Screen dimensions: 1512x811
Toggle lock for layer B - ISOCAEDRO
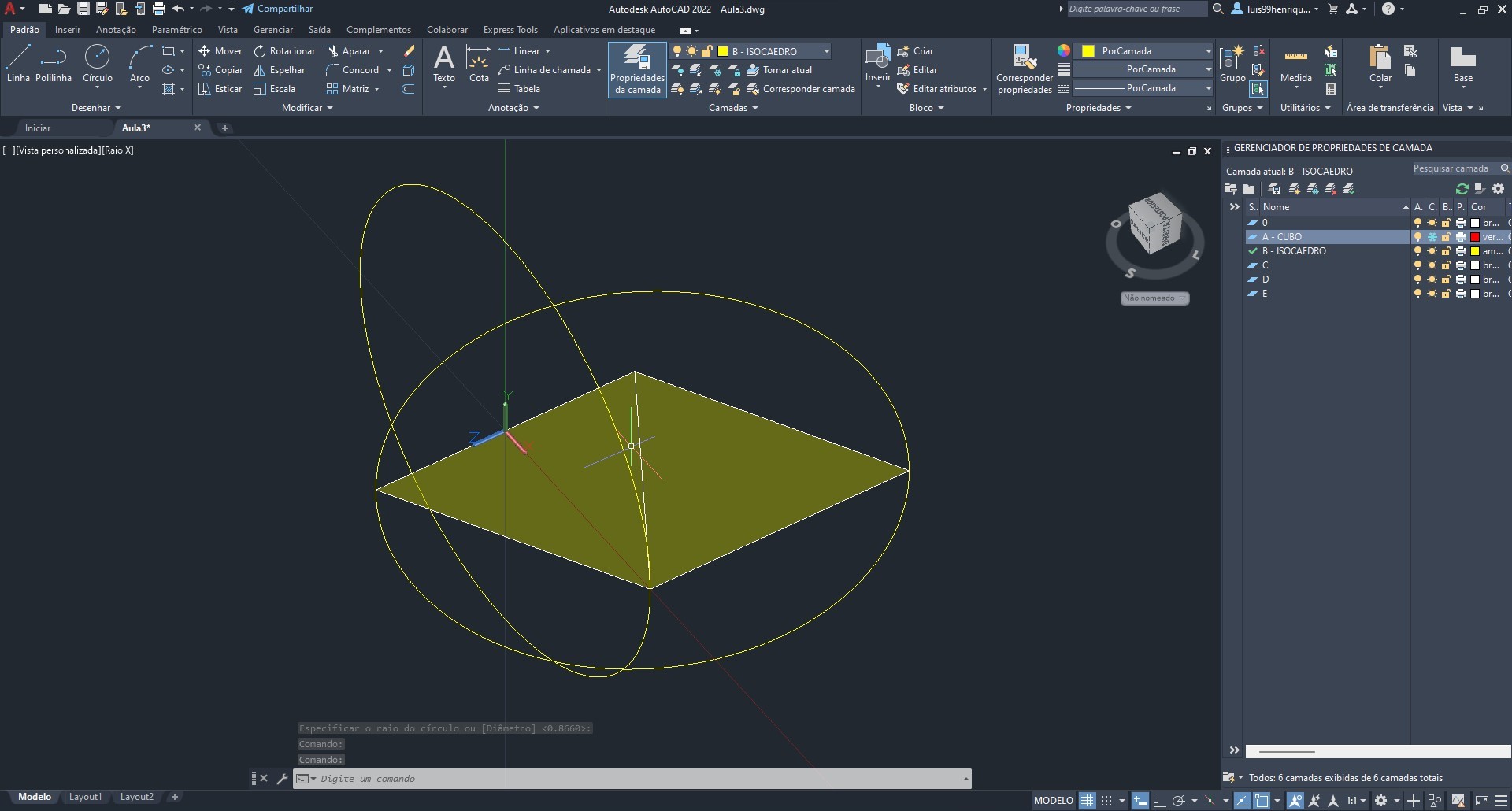[1446, 251]
